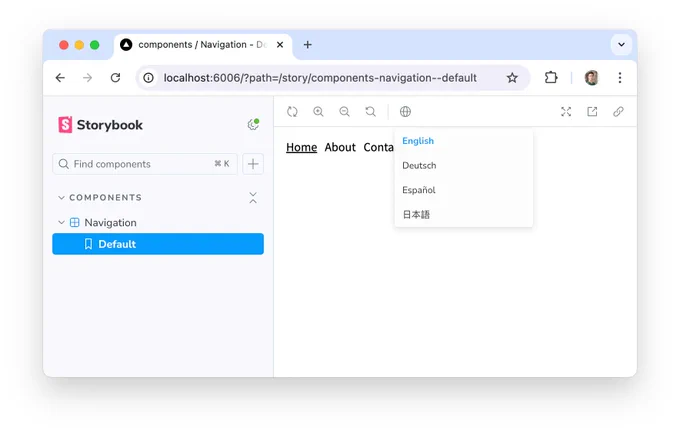Reset the canvas zoom level
The height and width of the screenshot is (434, 680).
(370, 112)
